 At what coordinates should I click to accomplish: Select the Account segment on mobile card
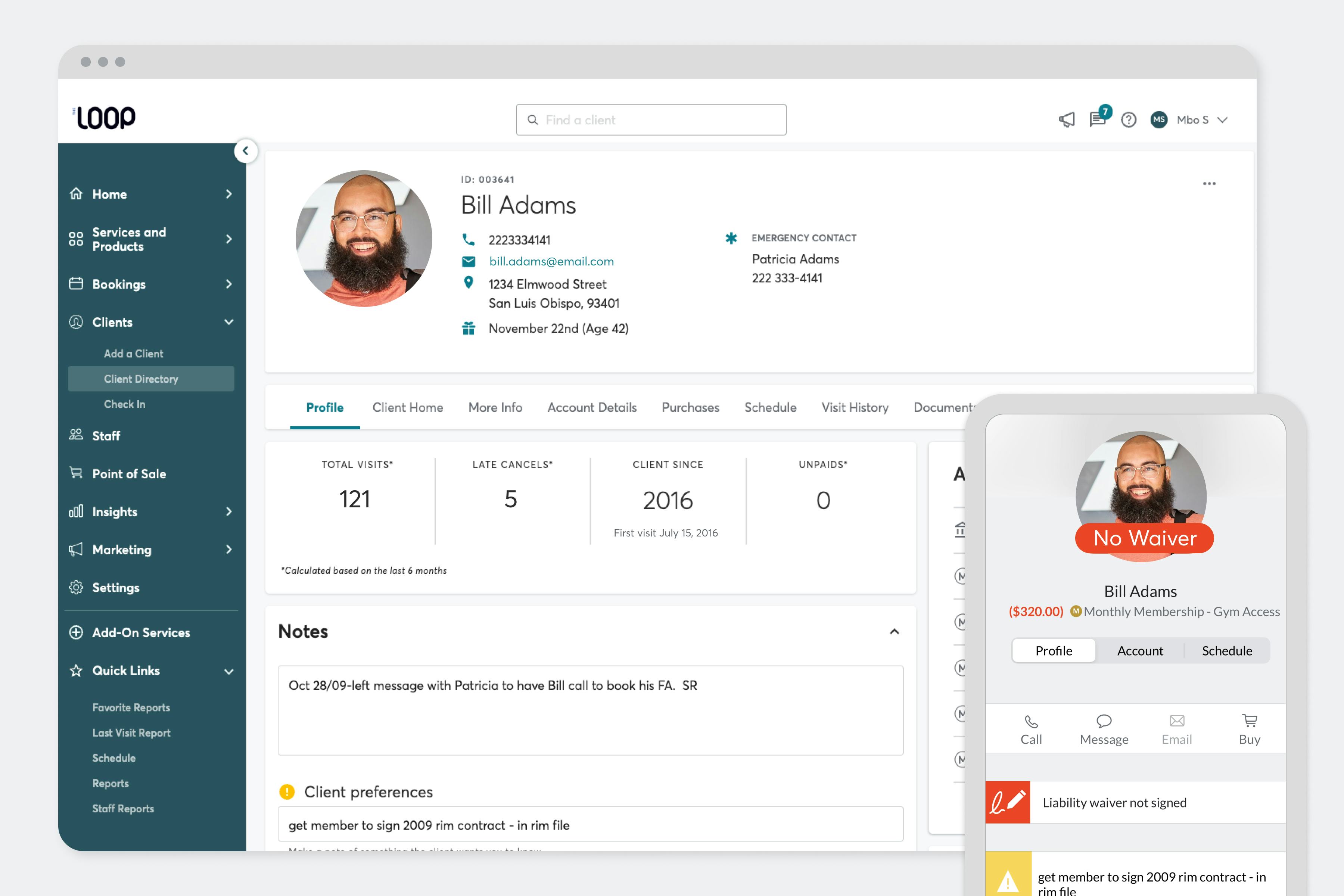click(1140, 651)
